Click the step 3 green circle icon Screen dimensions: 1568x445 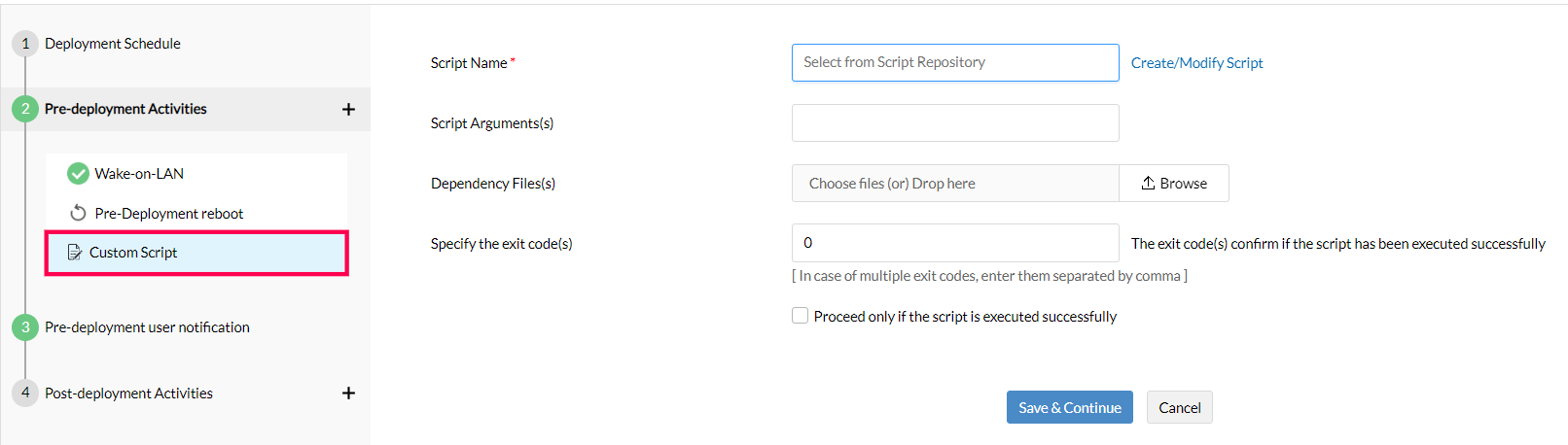[25, 327]
